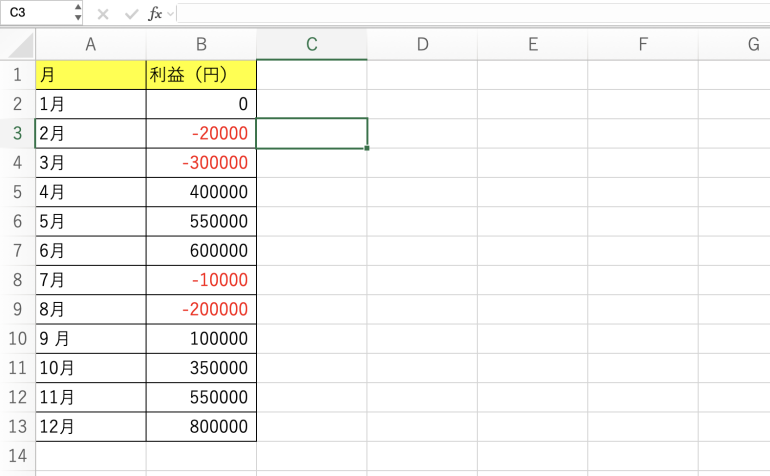Click cell containing 3月

(91, 163)
